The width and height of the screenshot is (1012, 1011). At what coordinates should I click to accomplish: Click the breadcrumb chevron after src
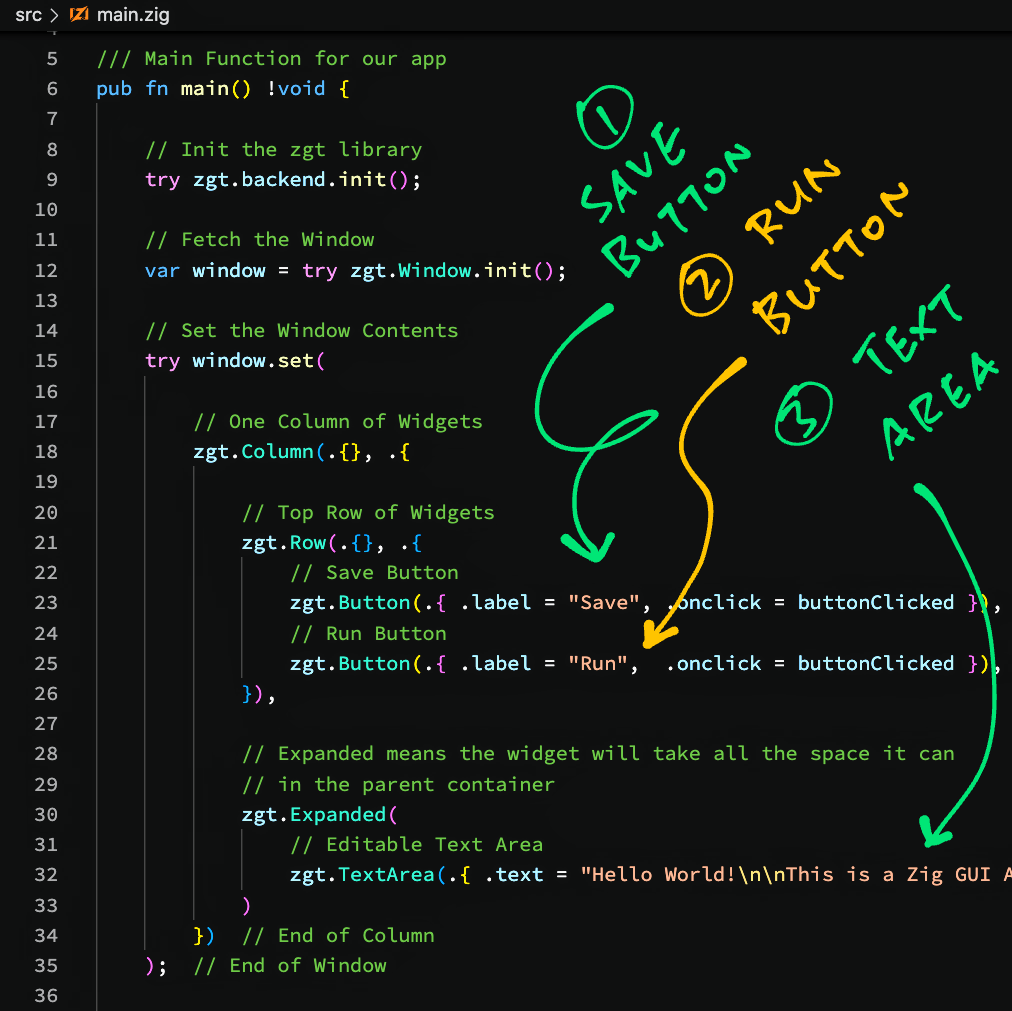click(x=54, y=15)
